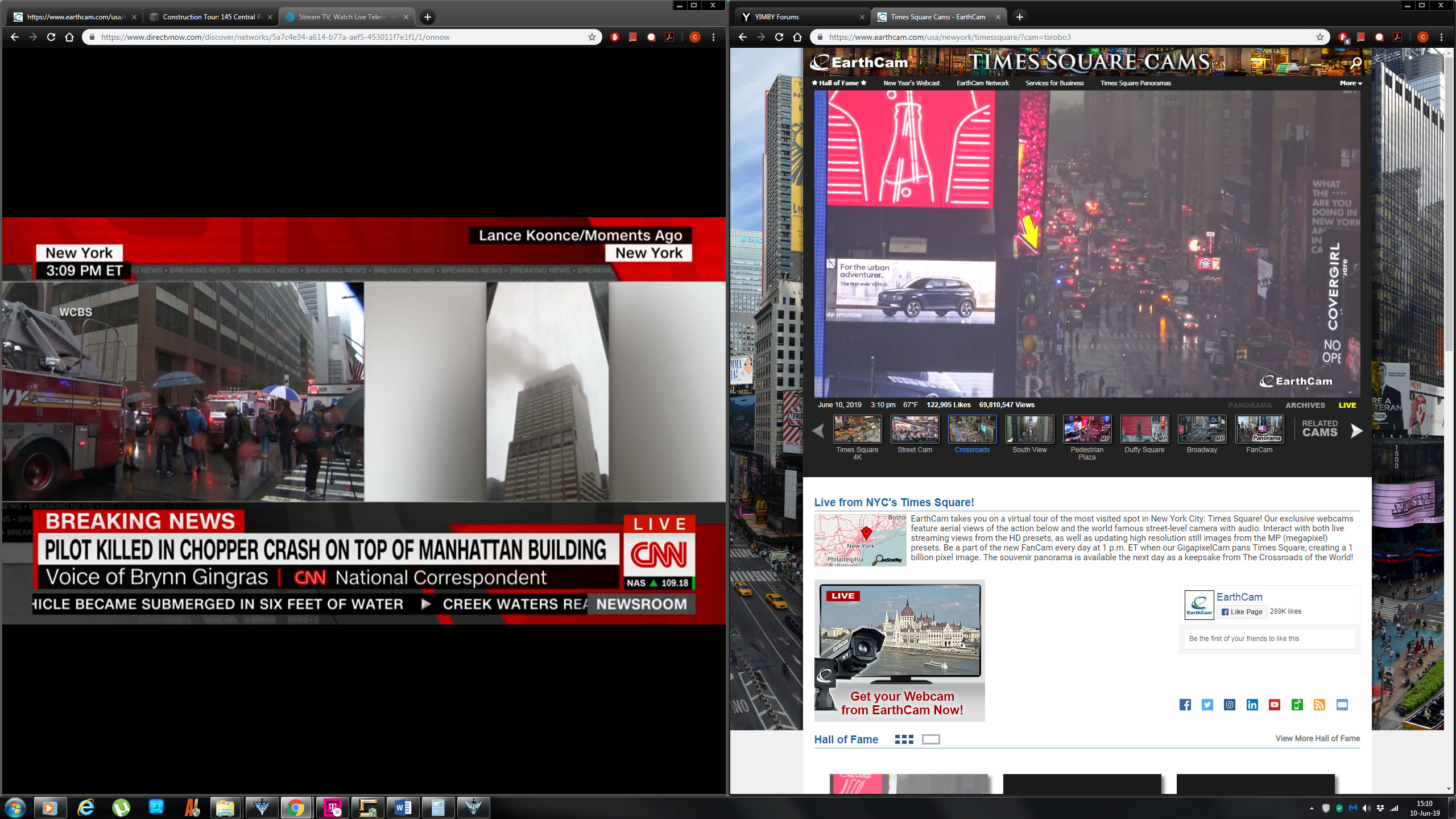Open Calculator from the taskbar
Image resolution: width=1456 pixels, height=819 pixels.
point(438,808)
